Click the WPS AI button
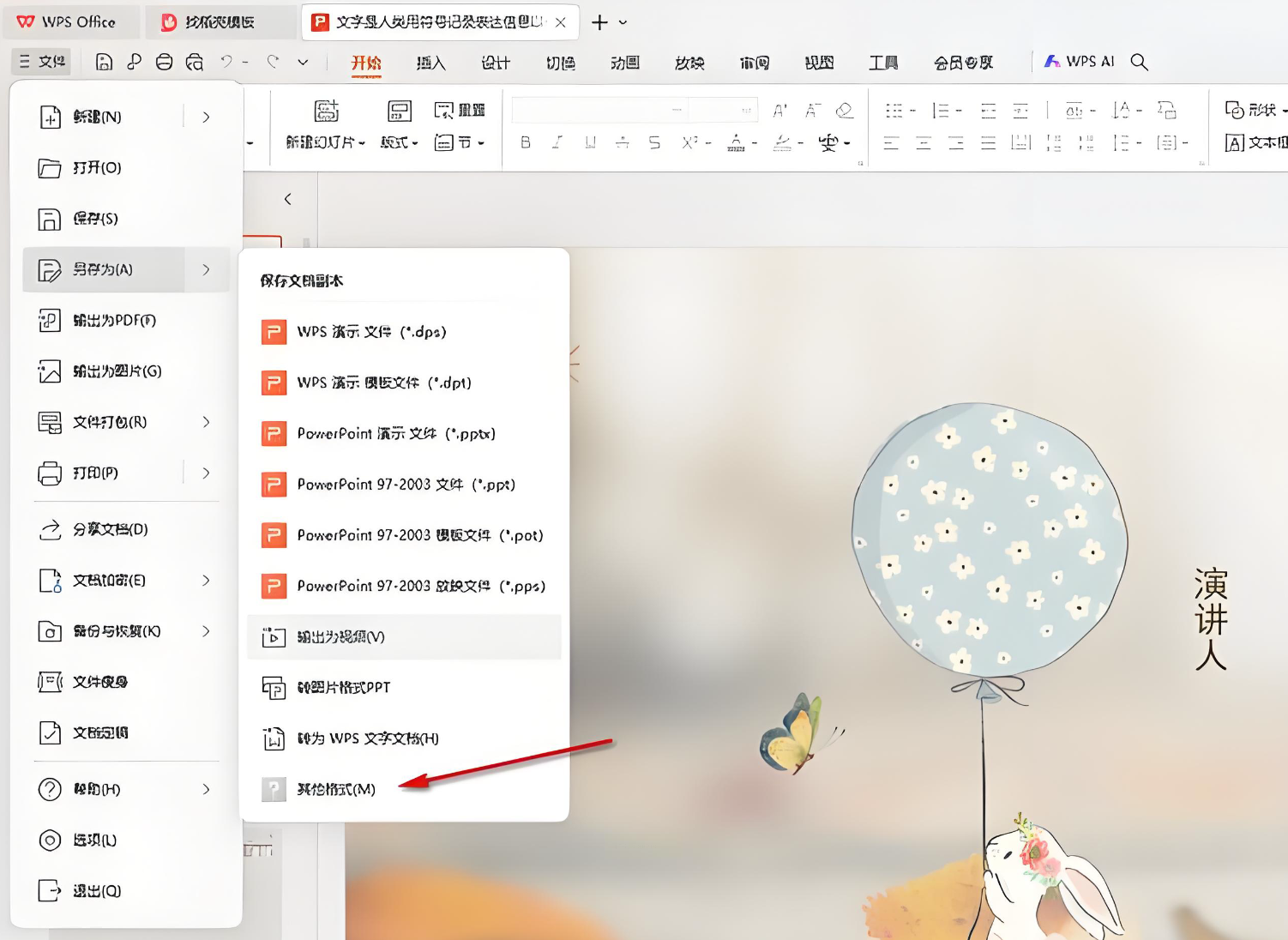This screenshot has width=1288, height=940. tap(1079, 62)
